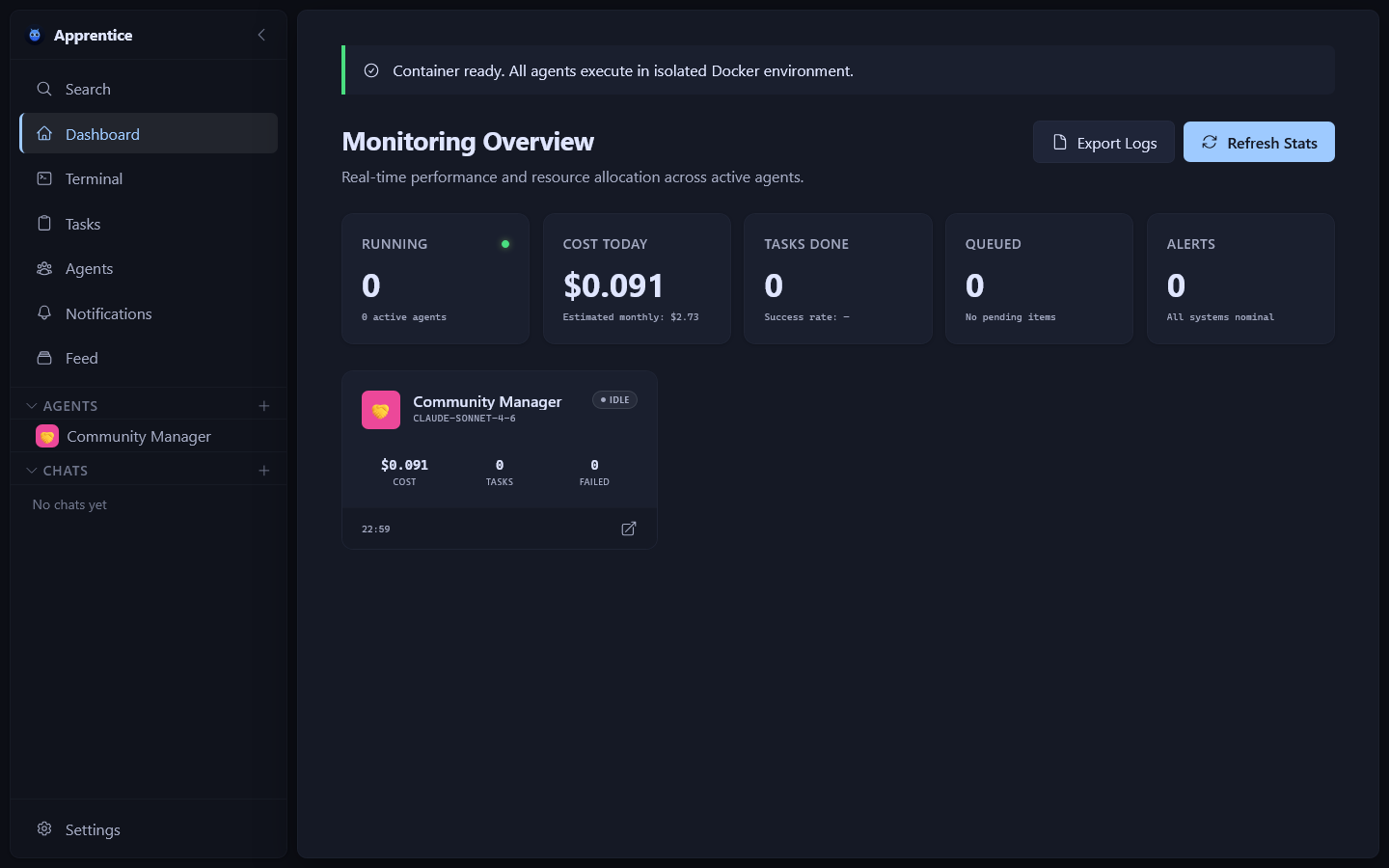The image size is (1389, 868).
Task: Open the Community Manager card title
Action: [x=487, y=401]
